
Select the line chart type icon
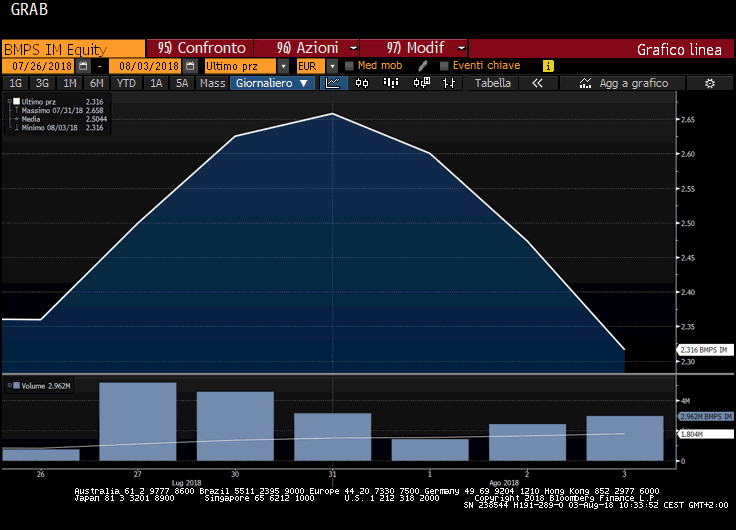tap(333, 83)
